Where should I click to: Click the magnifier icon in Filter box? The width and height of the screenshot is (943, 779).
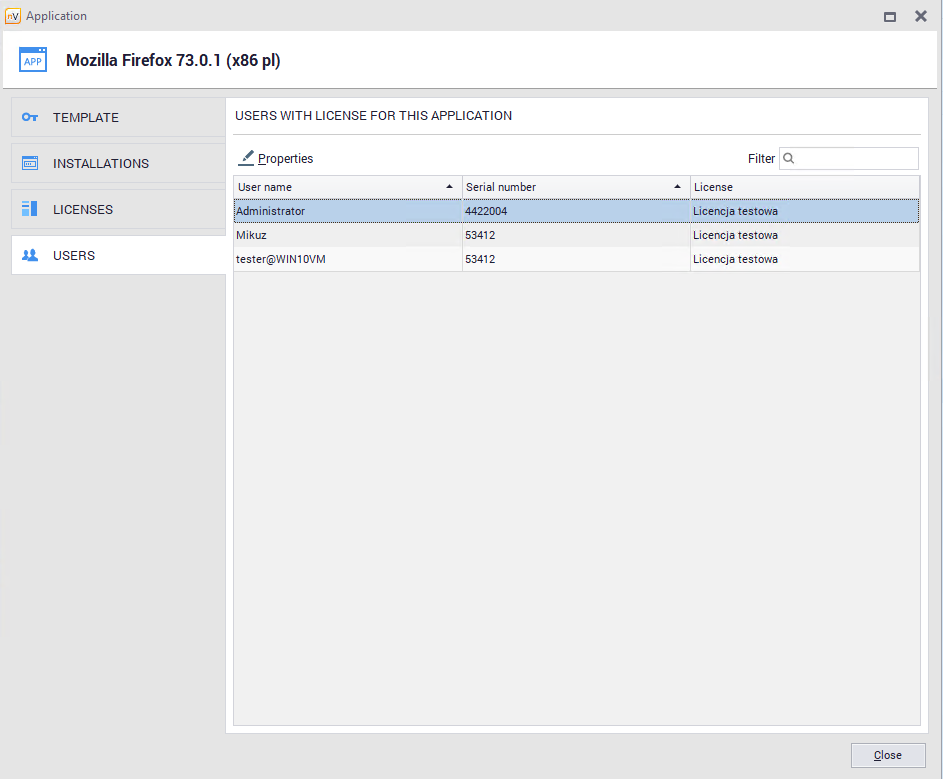click(x=789, y=158)
